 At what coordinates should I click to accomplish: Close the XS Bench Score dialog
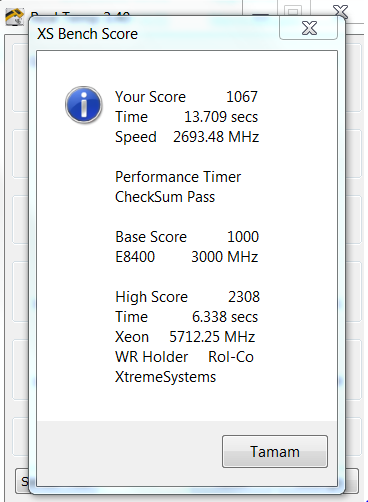[x=309, y=28]
